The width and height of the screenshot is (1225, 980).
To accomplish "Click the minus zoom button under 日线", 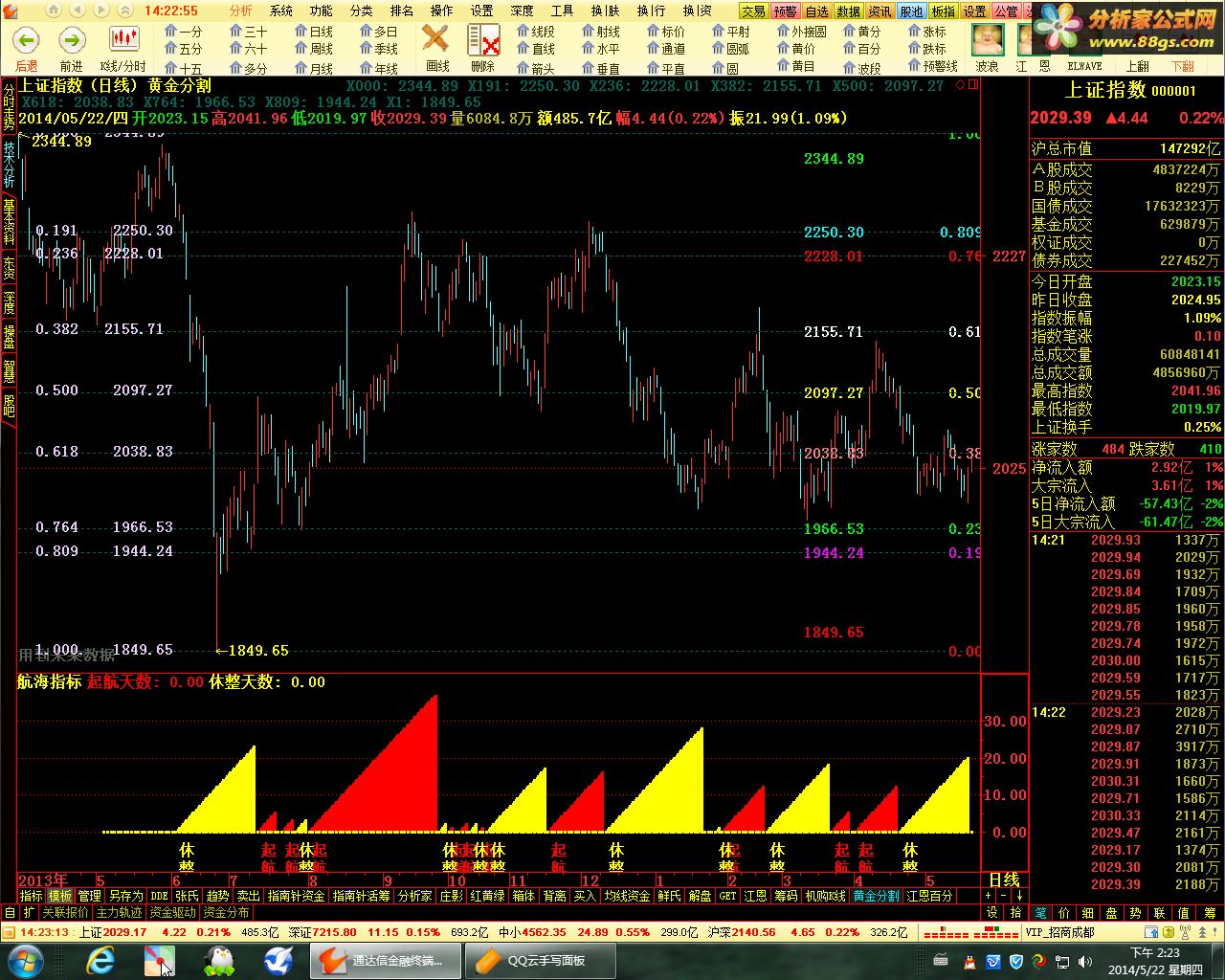I will pos(1004,896).
